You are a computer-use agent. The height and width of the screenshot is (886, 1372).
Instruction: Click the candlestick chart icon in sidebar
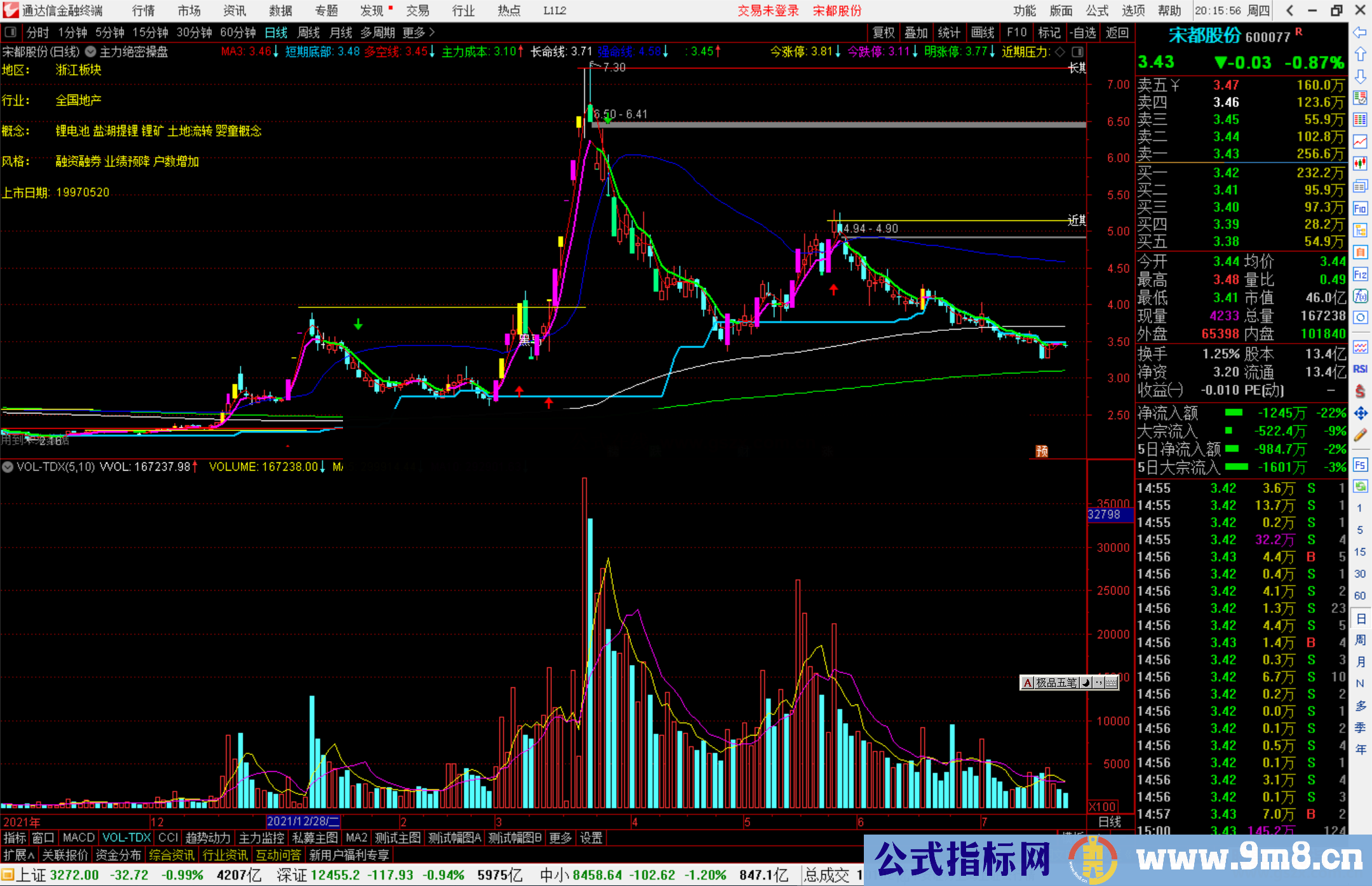(x=1360, y=164)
